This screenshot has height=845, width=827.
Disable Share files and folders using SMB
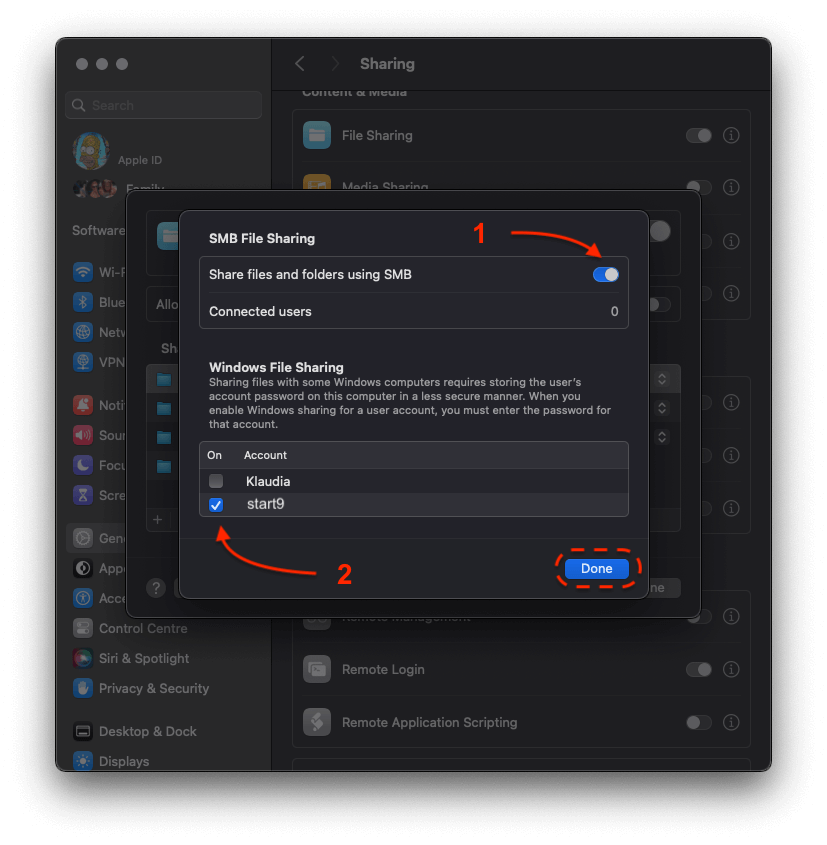605,274
